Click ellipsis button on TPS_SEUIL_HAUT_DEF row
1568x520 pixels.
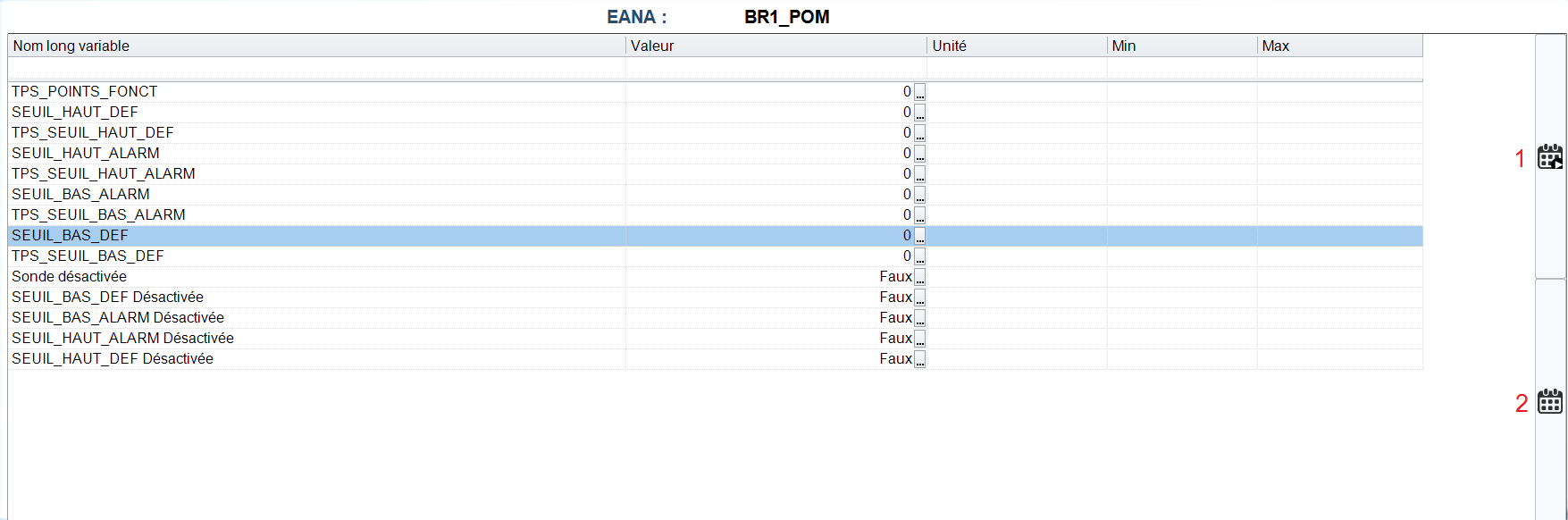tap(920, 133)
